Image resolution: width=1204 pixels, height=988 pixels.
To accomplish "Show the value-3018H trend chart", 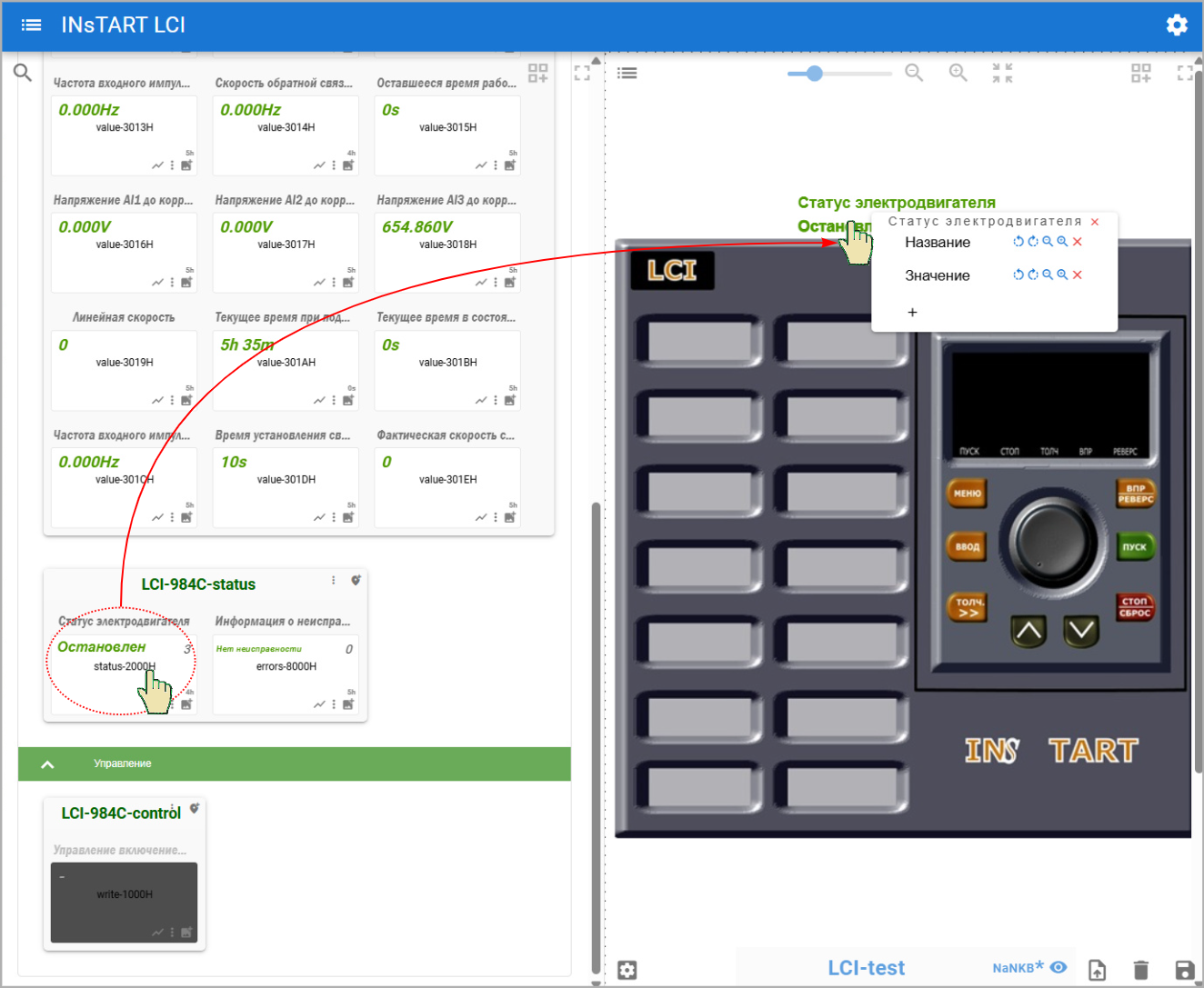I will coord(481,283).
